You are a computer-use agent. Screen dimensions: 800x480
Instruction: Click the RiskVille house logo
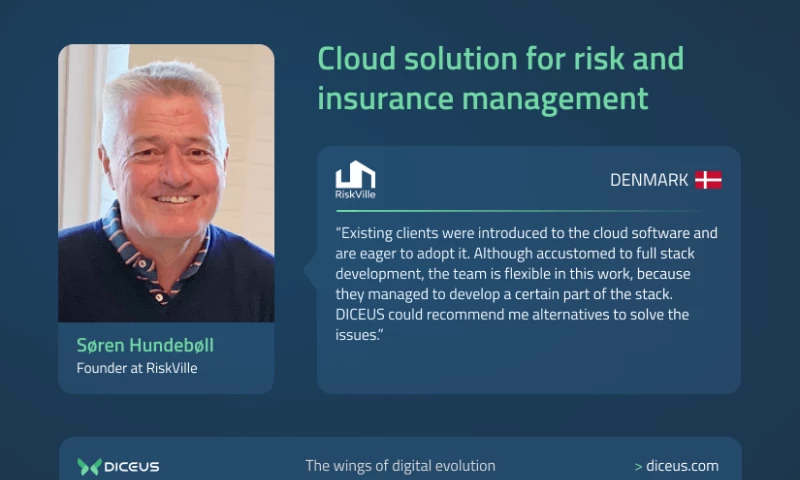coord(355,180)
